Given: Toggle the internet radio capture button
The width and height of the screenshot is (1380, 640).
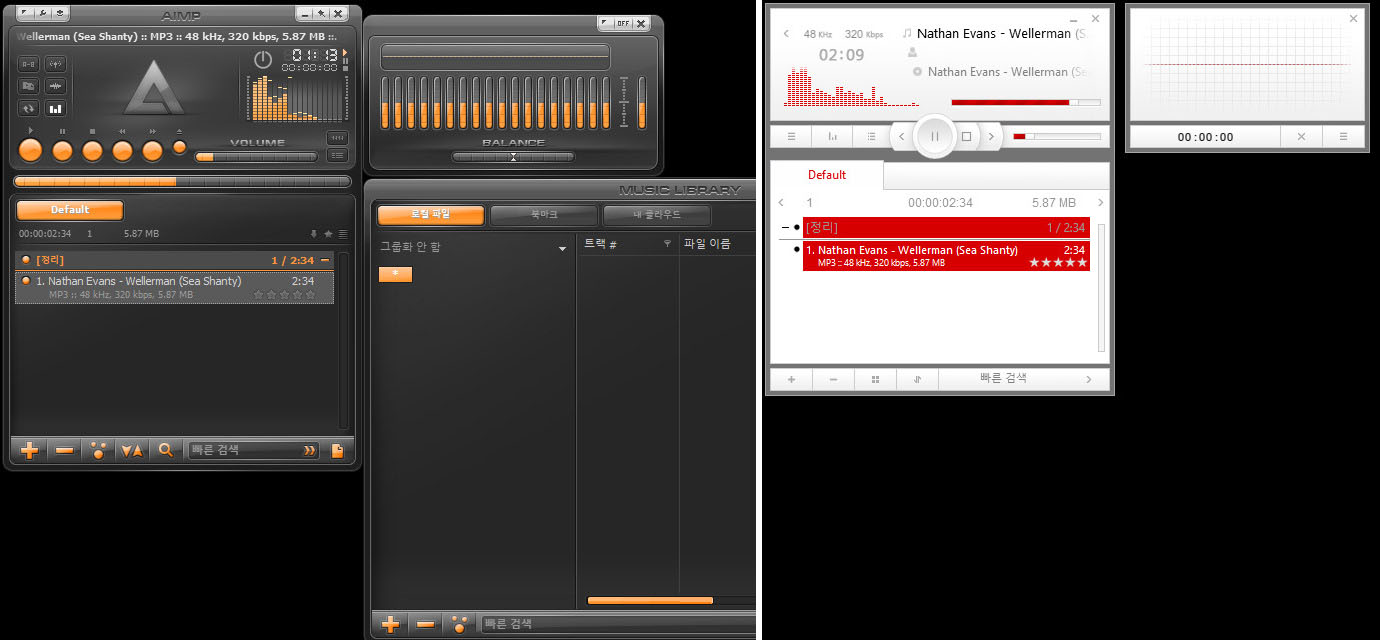Looking at the screenshot, I should [56, 64].
